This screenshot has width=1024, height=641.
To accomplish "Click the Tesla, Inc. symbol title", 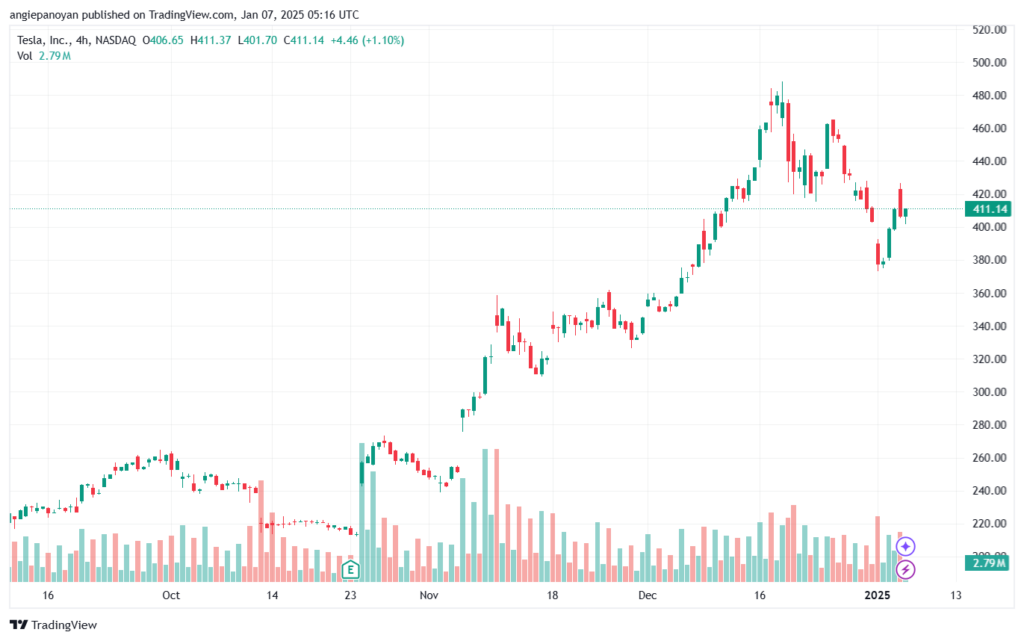I will pos(44,40).
